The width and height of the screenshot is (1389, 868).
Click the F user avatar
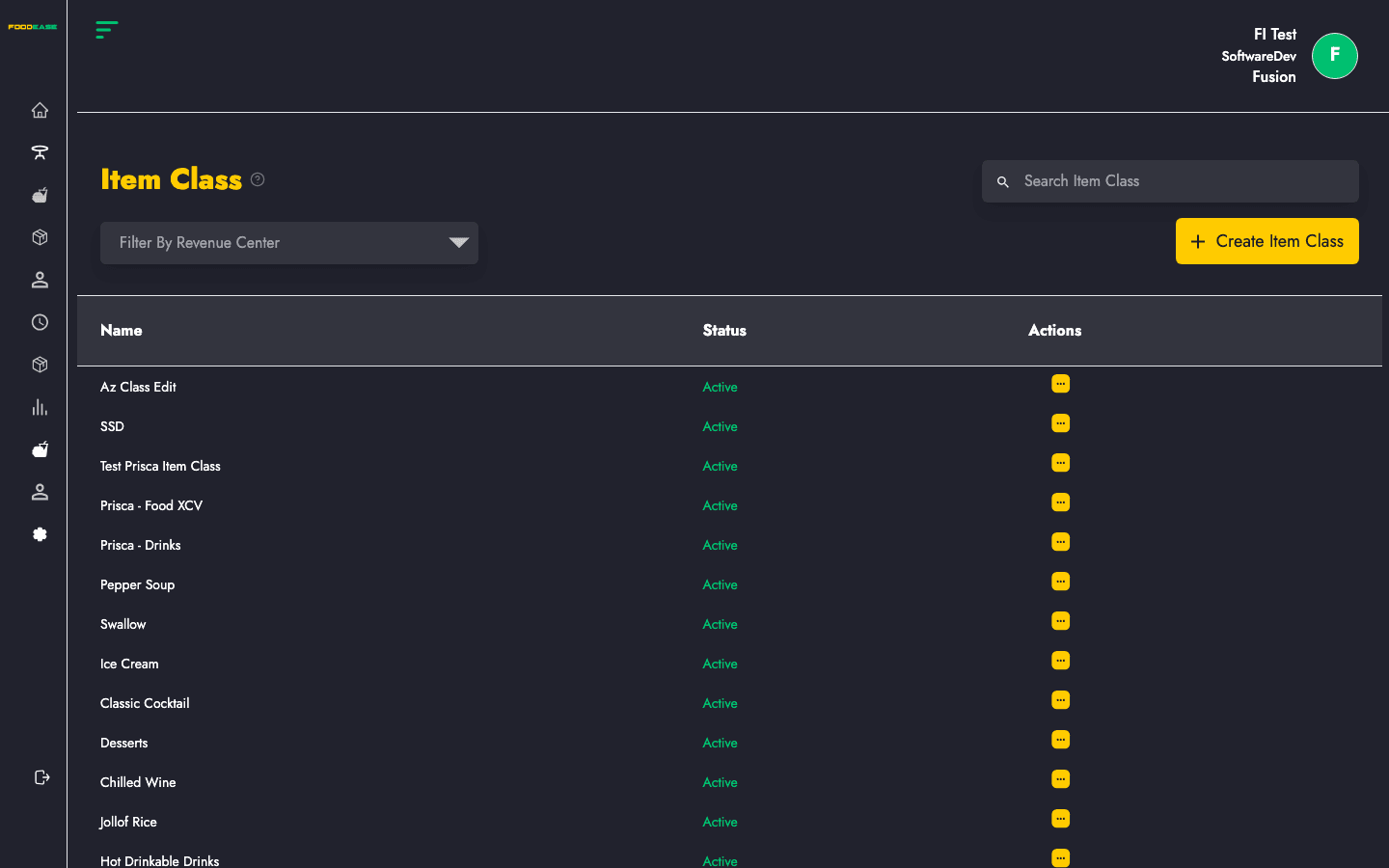(x=1335, y=56)
